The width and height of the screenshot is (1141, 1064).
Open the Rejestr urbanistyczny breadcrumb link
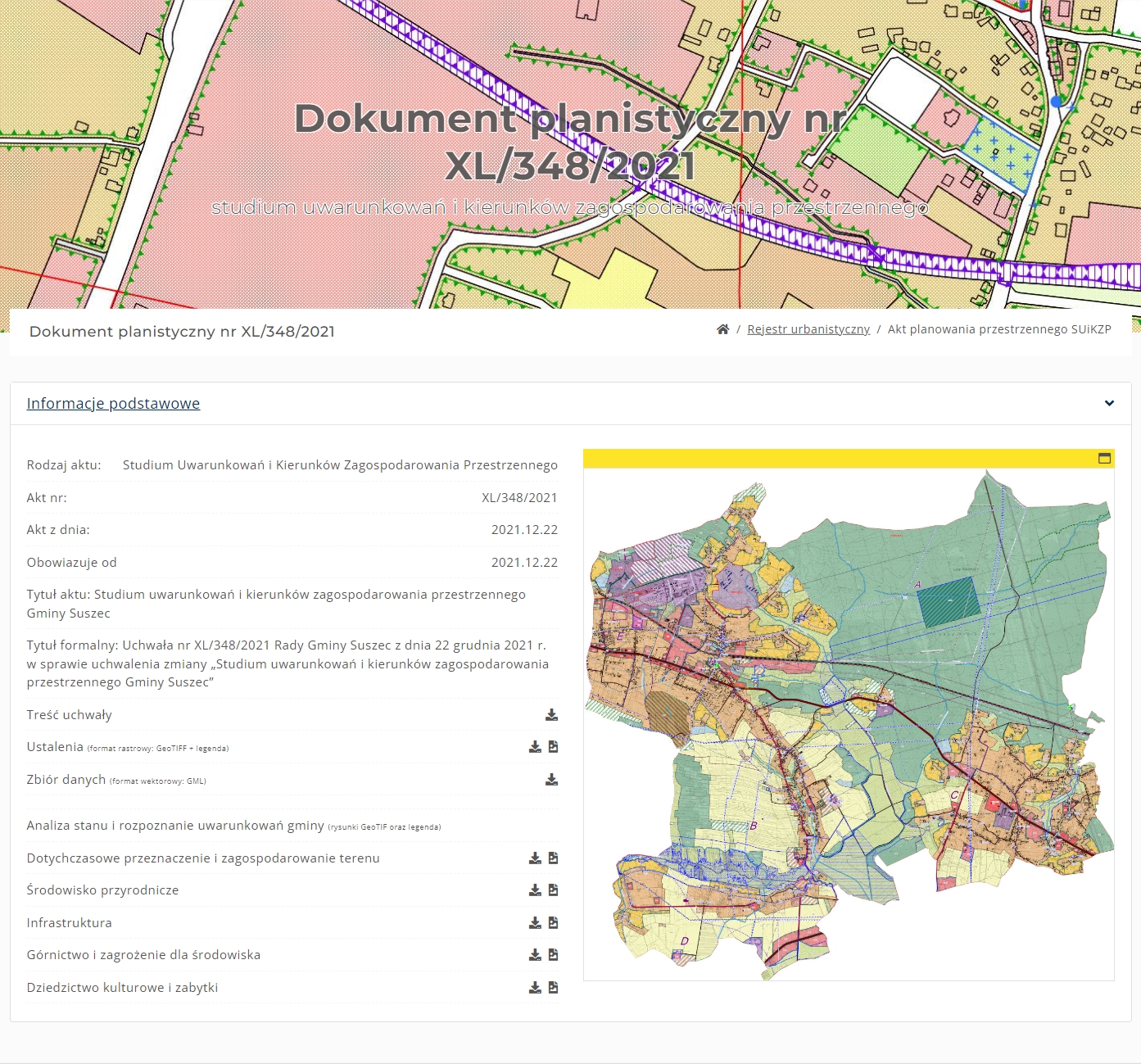coord(808,329)
